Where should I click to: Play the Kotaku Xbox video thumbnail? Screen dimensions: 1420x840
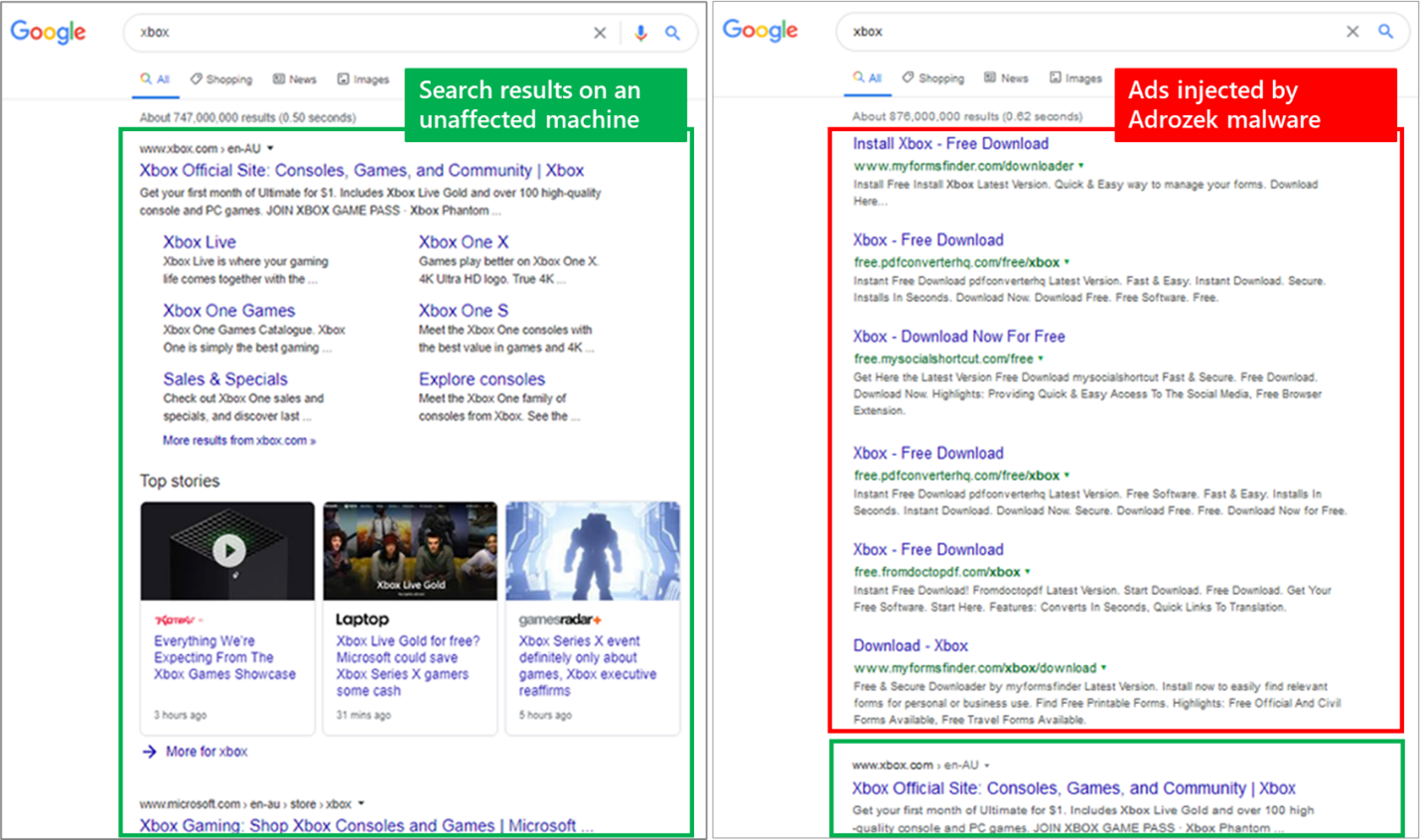coord(227,549)
